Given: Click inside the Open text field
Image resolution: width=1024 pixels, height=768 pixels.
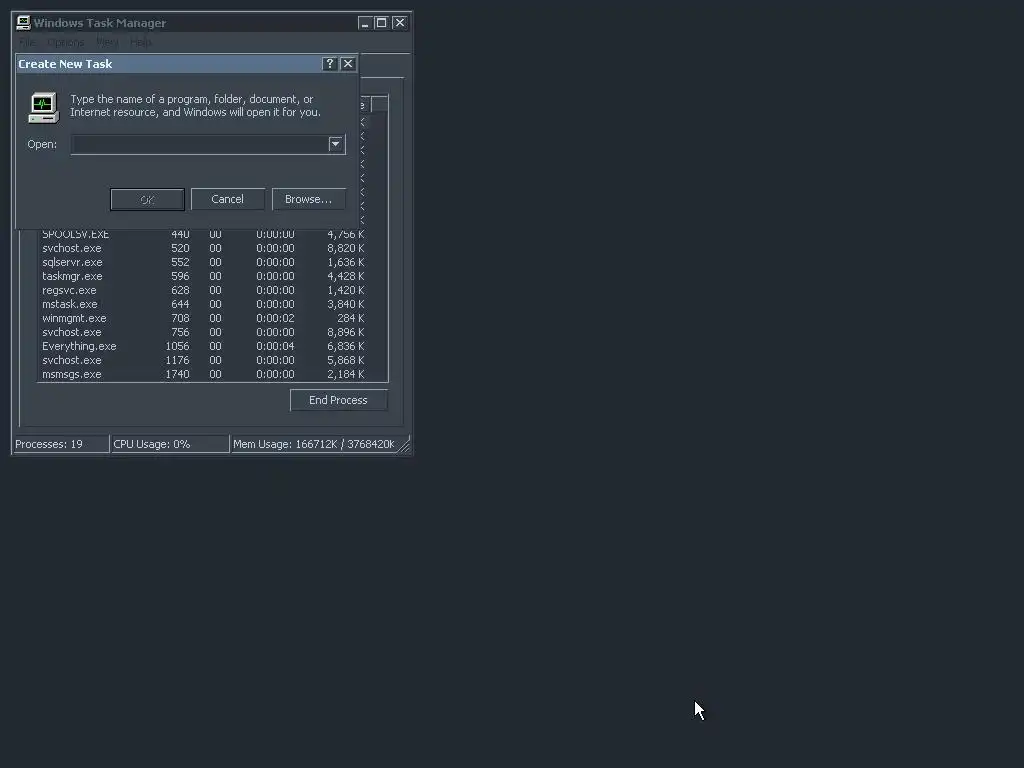Looking at the screenshot, I should [x=199, y=144].
